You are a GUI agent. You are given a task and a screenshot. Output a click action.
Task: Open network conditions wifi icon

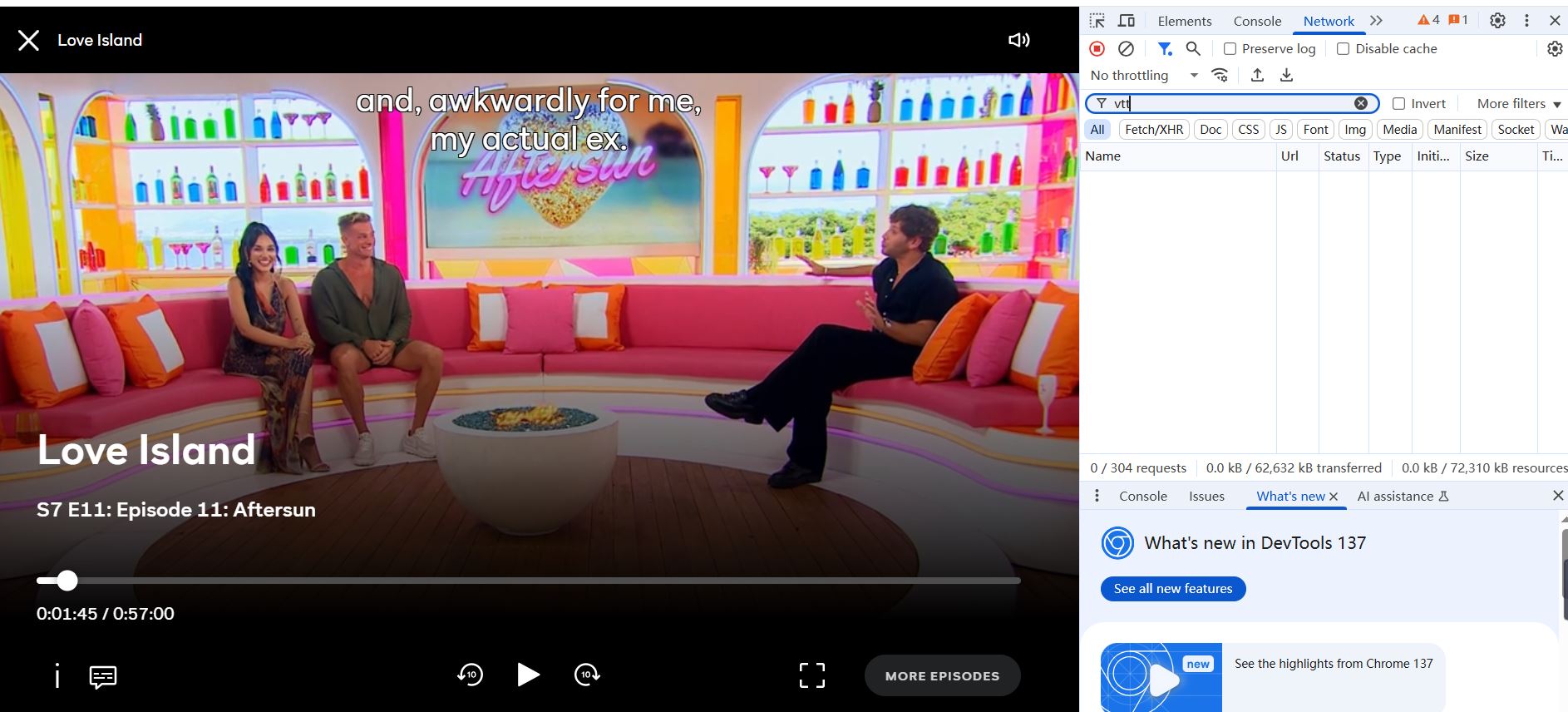click(x=1220, y=76)
